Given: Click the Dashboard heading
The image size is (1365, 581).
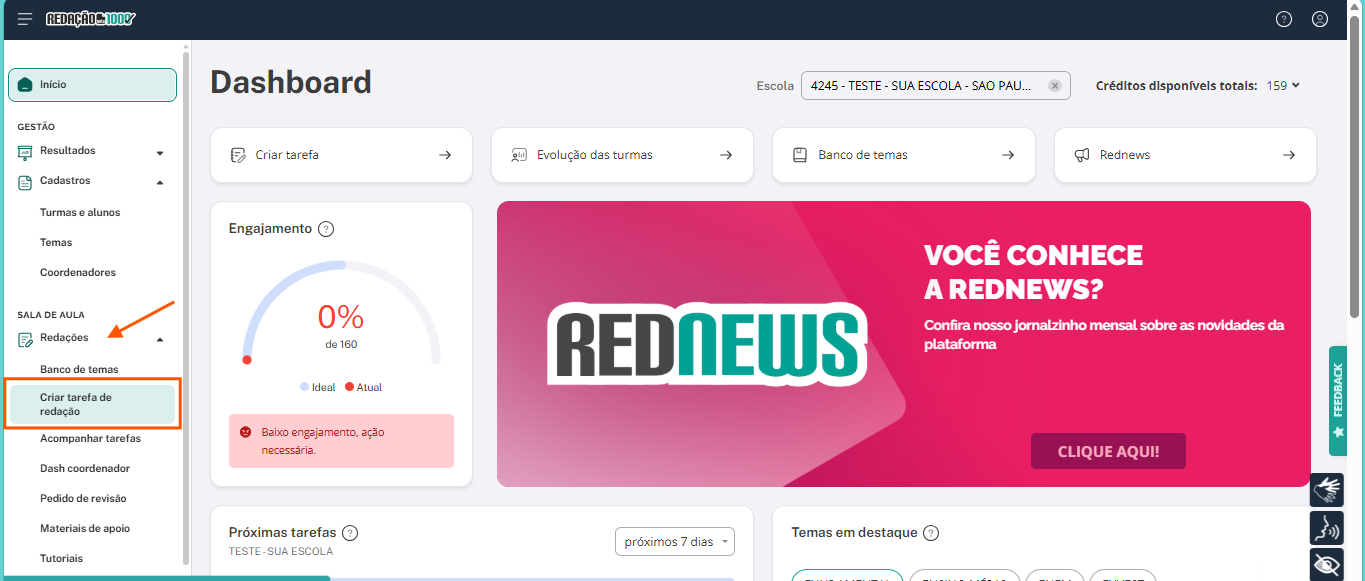Looking at the screenshot, I should point(291,82).
